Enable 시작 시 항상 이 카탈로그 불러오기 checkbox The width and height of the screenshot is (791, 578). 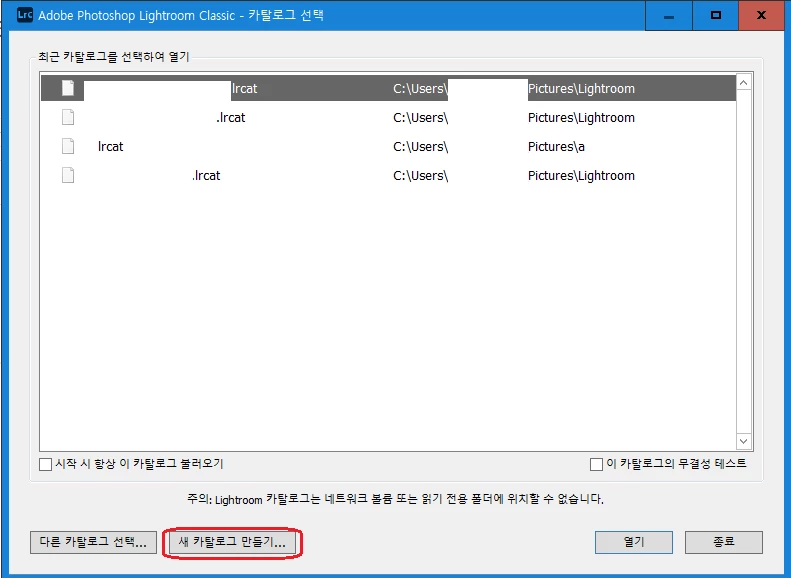[45, 464]
